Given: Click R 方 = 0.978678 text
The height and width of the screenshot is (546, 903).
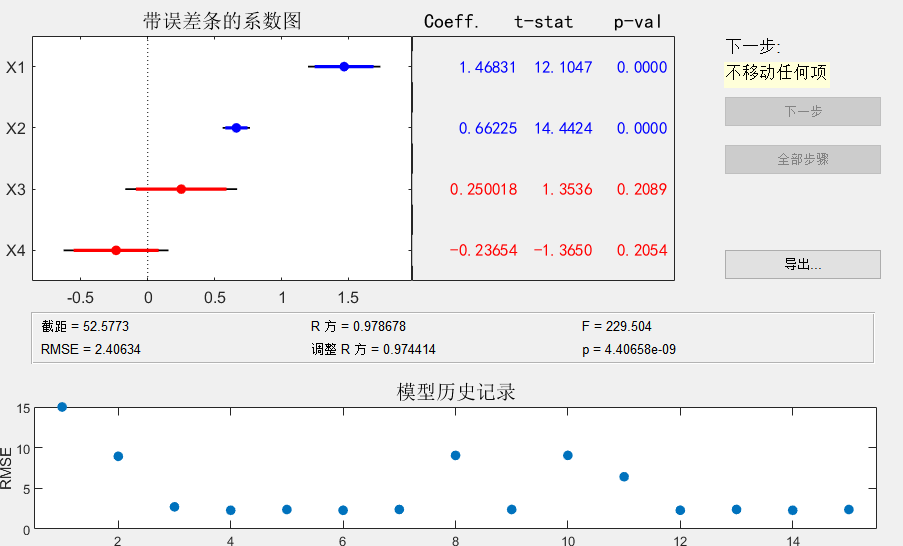Looking at the screenshot, I should click(358, 327).
